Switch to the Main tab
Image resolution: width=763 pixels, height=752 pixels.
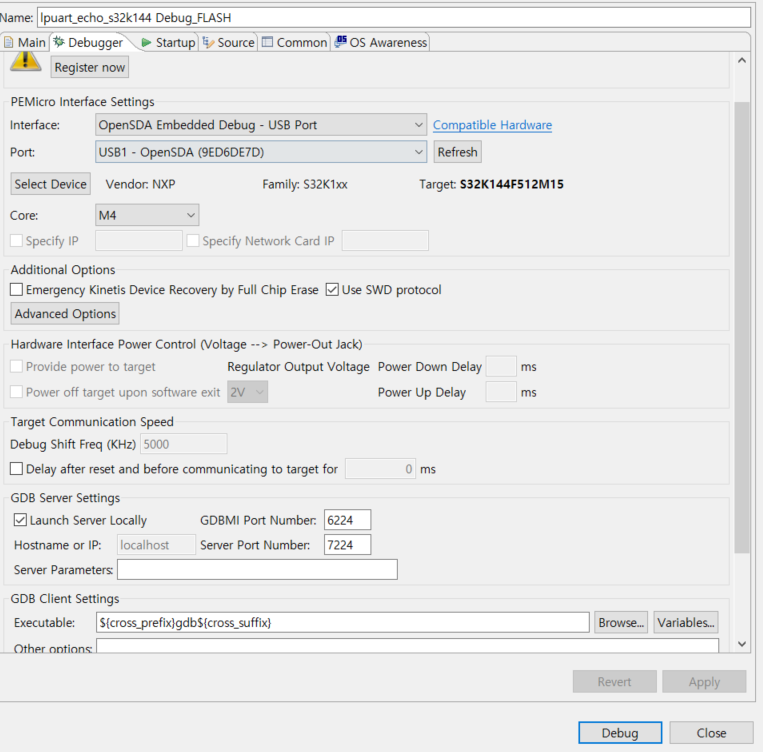[x=25, y=43]
